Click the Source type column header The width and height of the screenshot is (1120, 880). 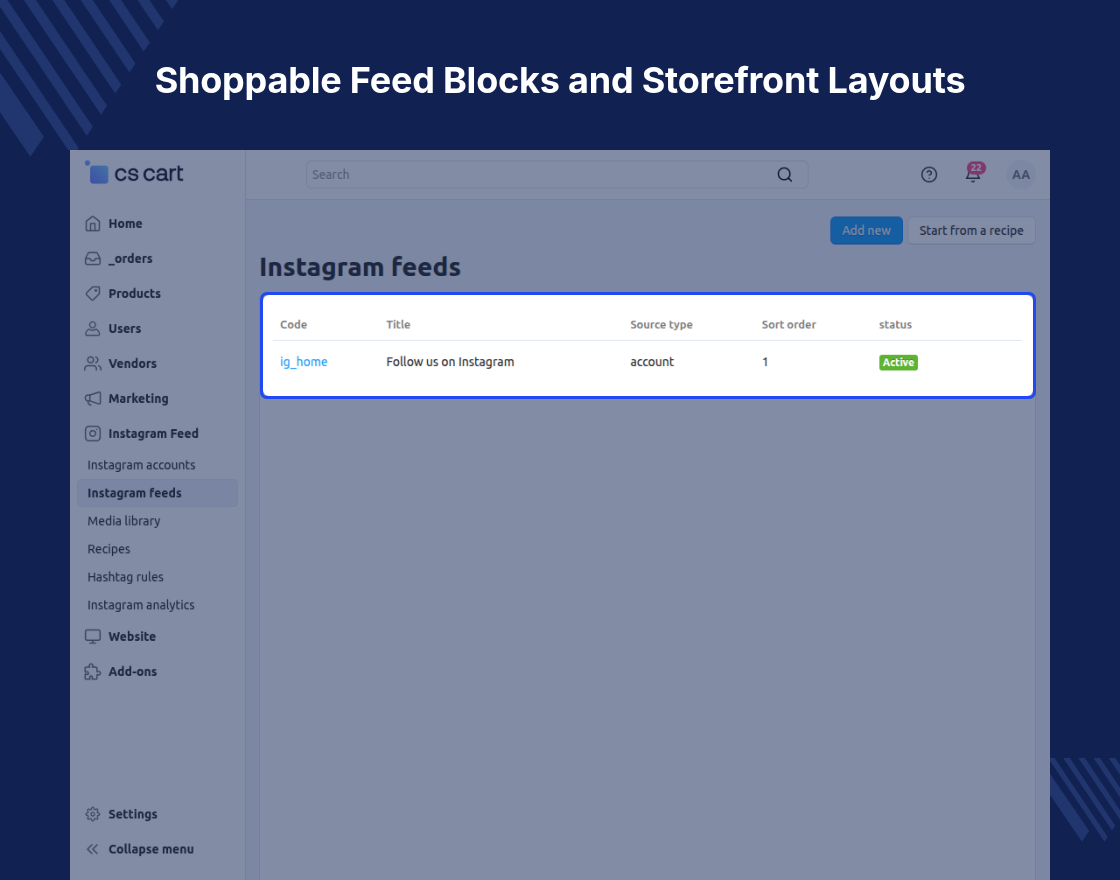coord(661,324)
